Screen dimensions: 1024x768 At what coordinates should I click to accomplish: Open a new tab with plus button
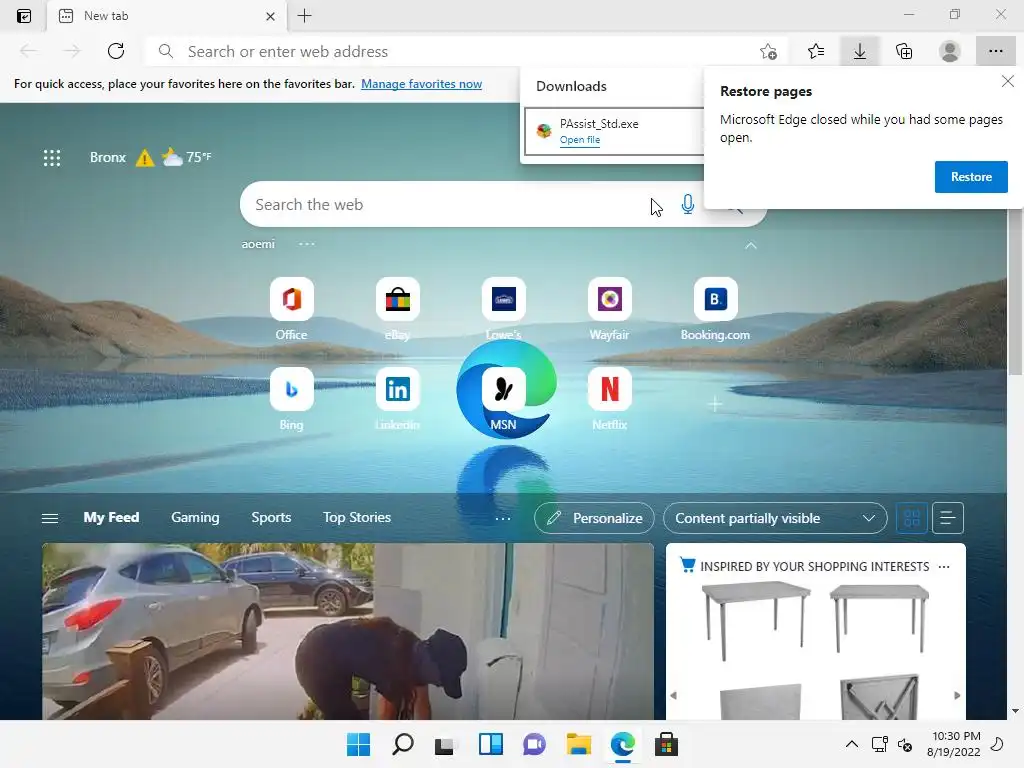pyautogui.click(x=304, y=16)
